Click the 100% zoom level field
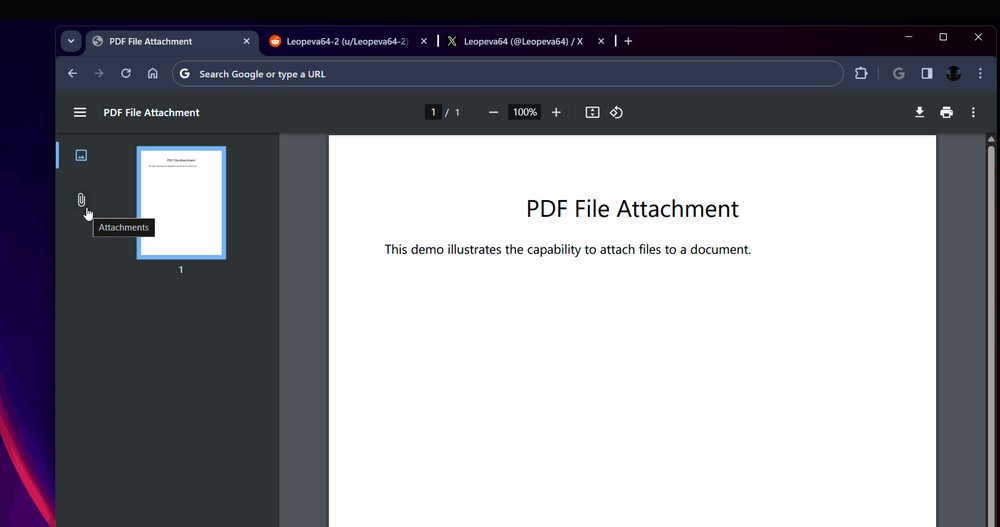 [x=524, y=113]
